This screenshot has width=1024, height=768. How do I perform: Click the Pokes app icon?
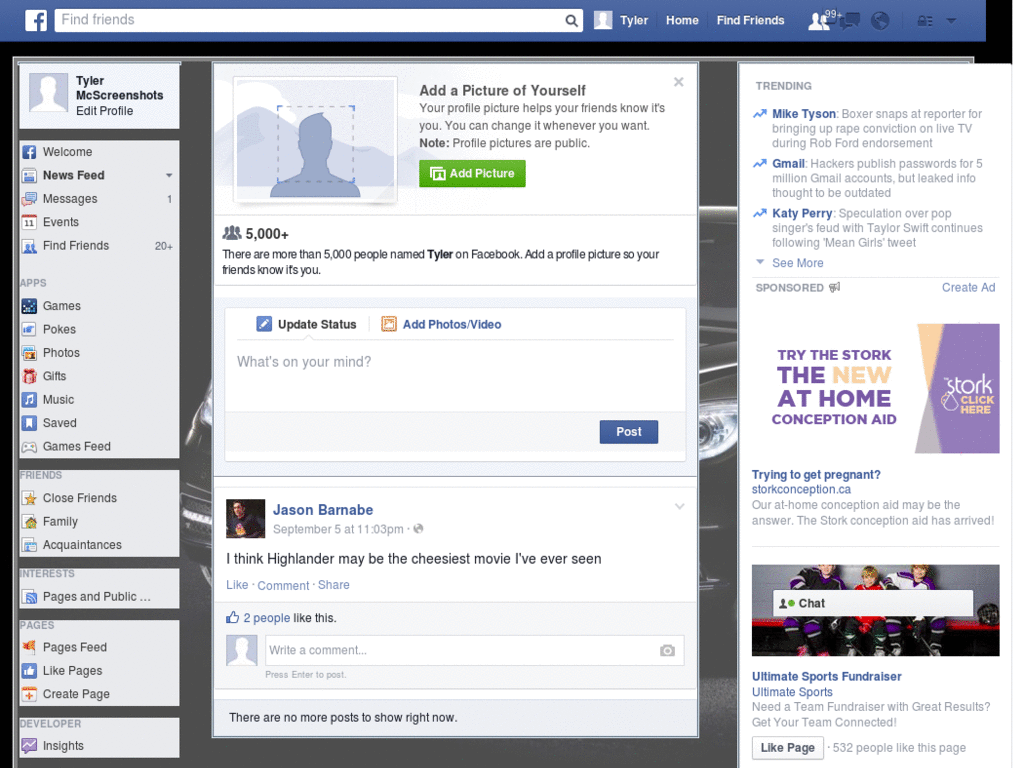[29, 330]
